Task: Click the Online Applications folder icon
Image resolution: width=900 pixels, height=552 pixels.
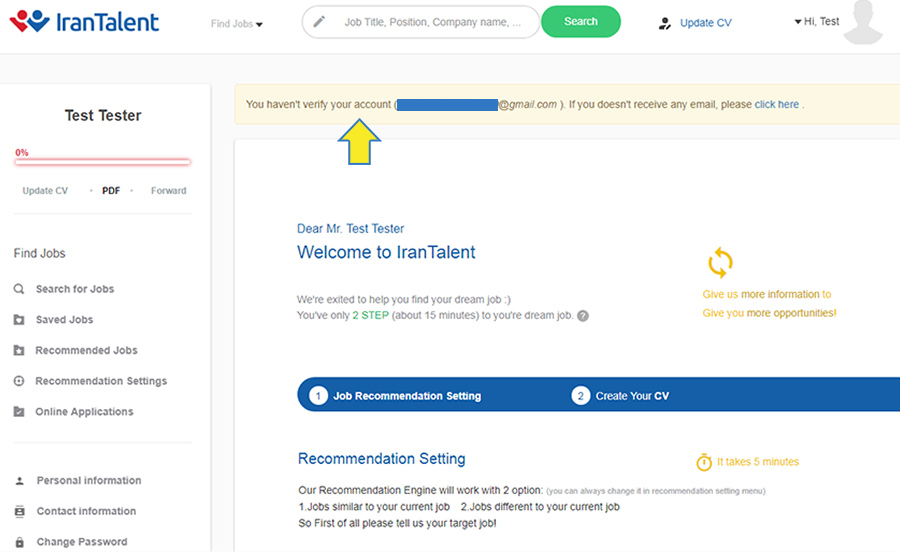Action: [x=19, y=412]
